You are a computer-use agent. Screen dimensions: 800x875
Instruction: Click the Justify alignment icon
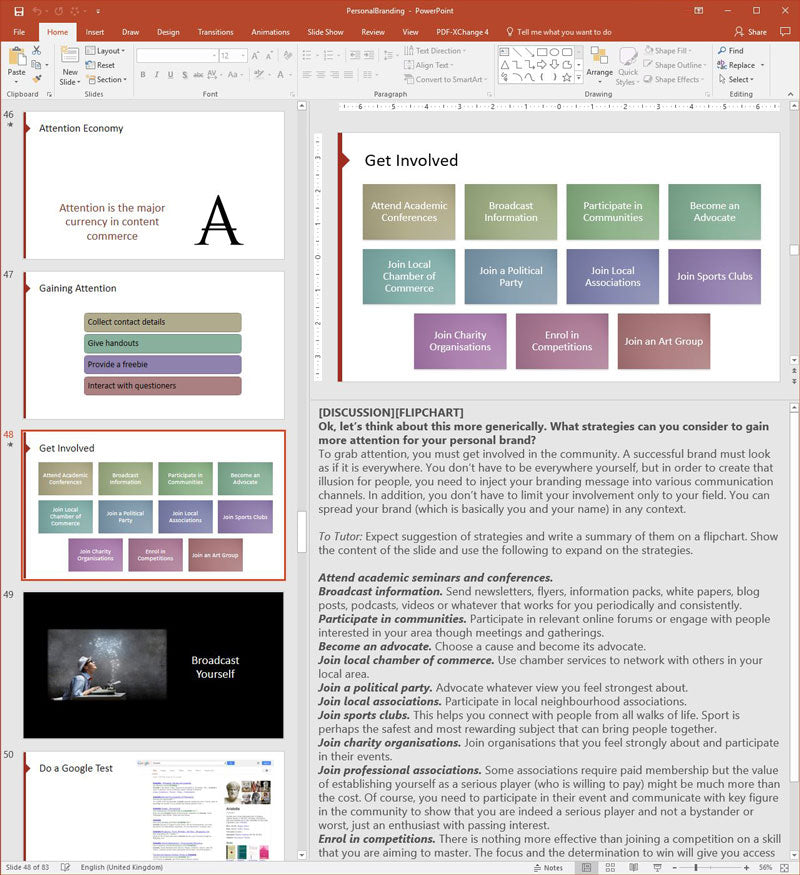[x=348, y=75]
